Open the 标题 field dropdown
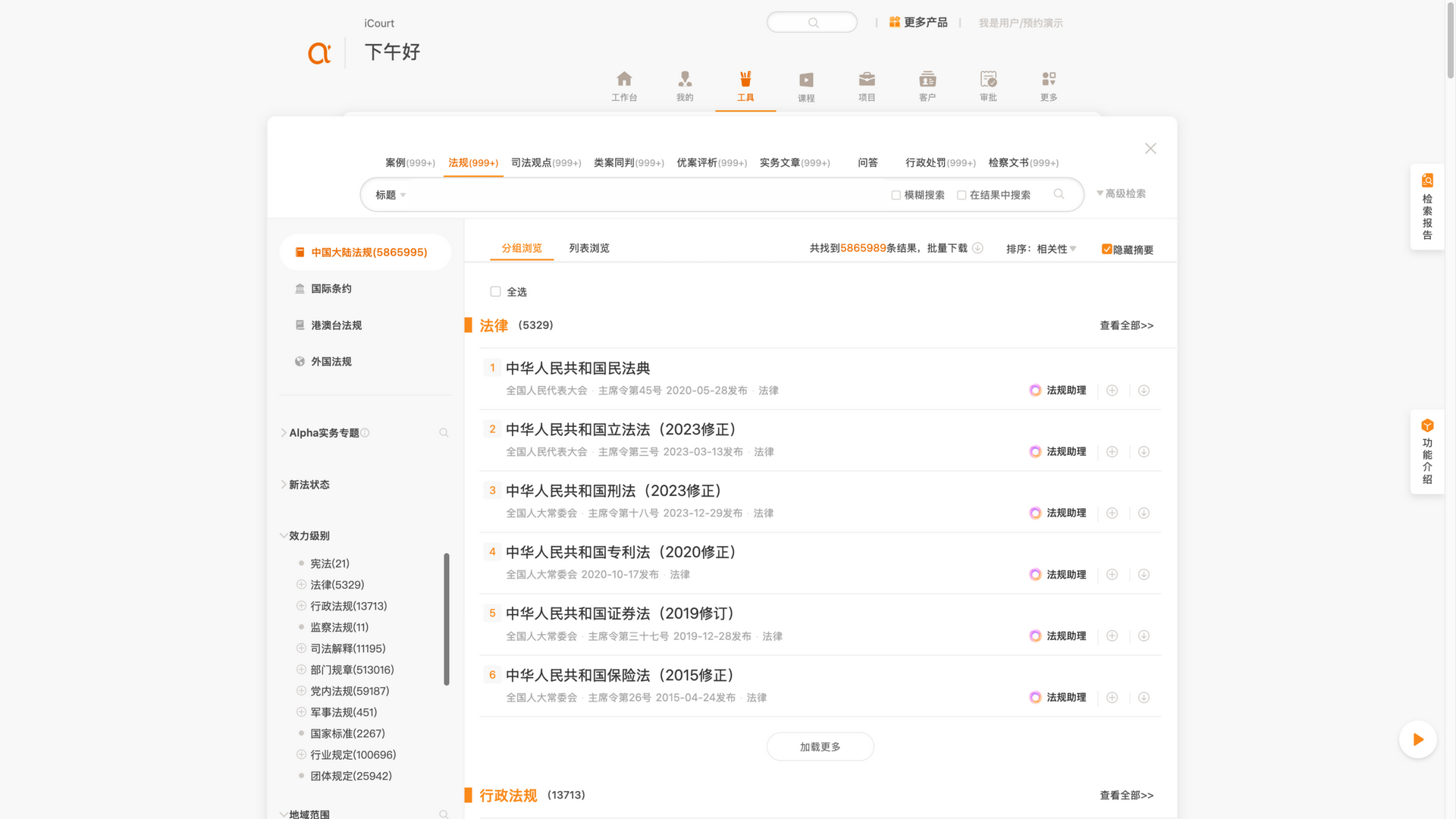1456x819 pixels. tap(391, 195)
